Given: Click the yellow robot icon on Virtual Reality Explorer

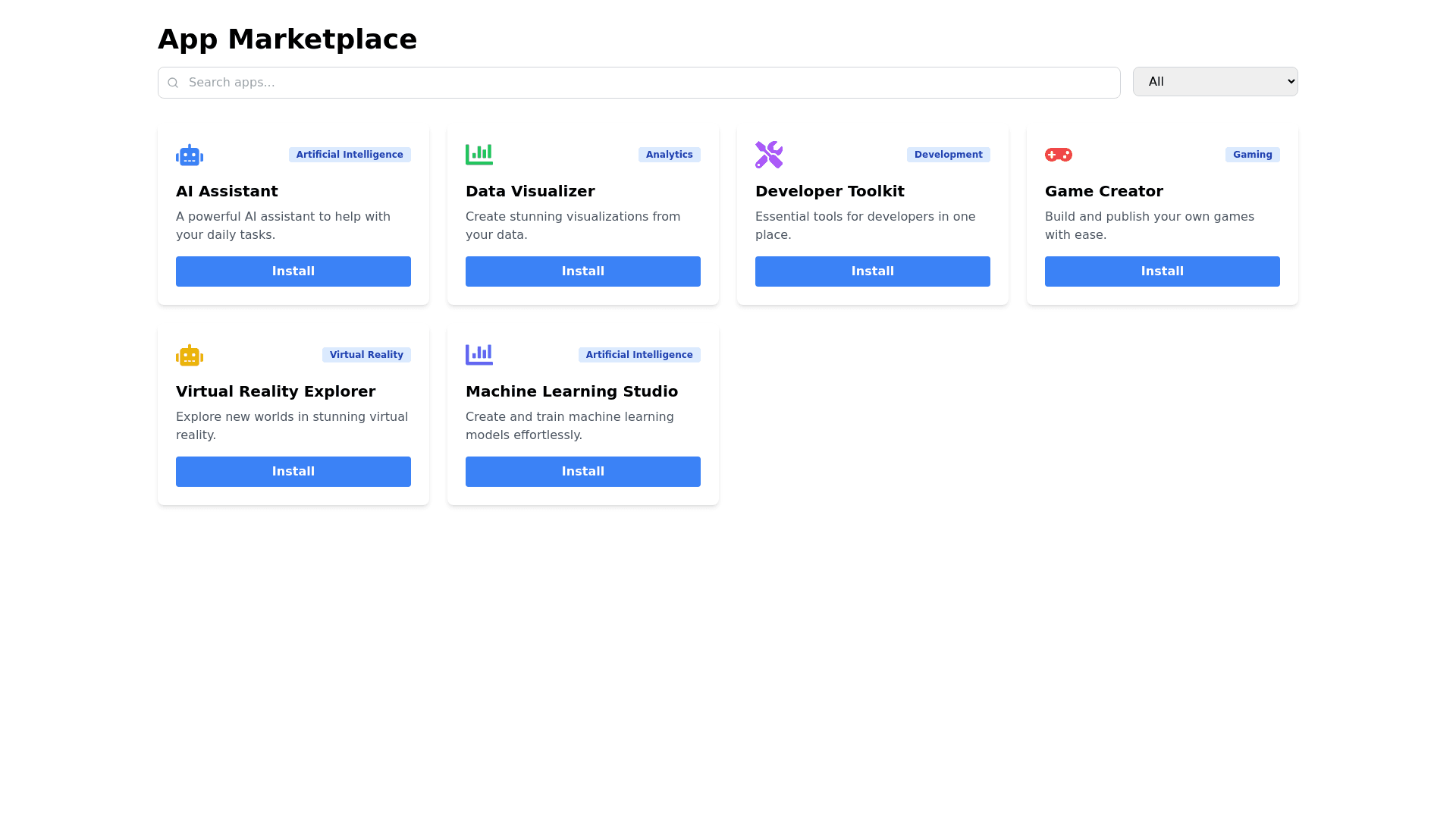Looking at the screenshot, I should (x=190, y=355).
